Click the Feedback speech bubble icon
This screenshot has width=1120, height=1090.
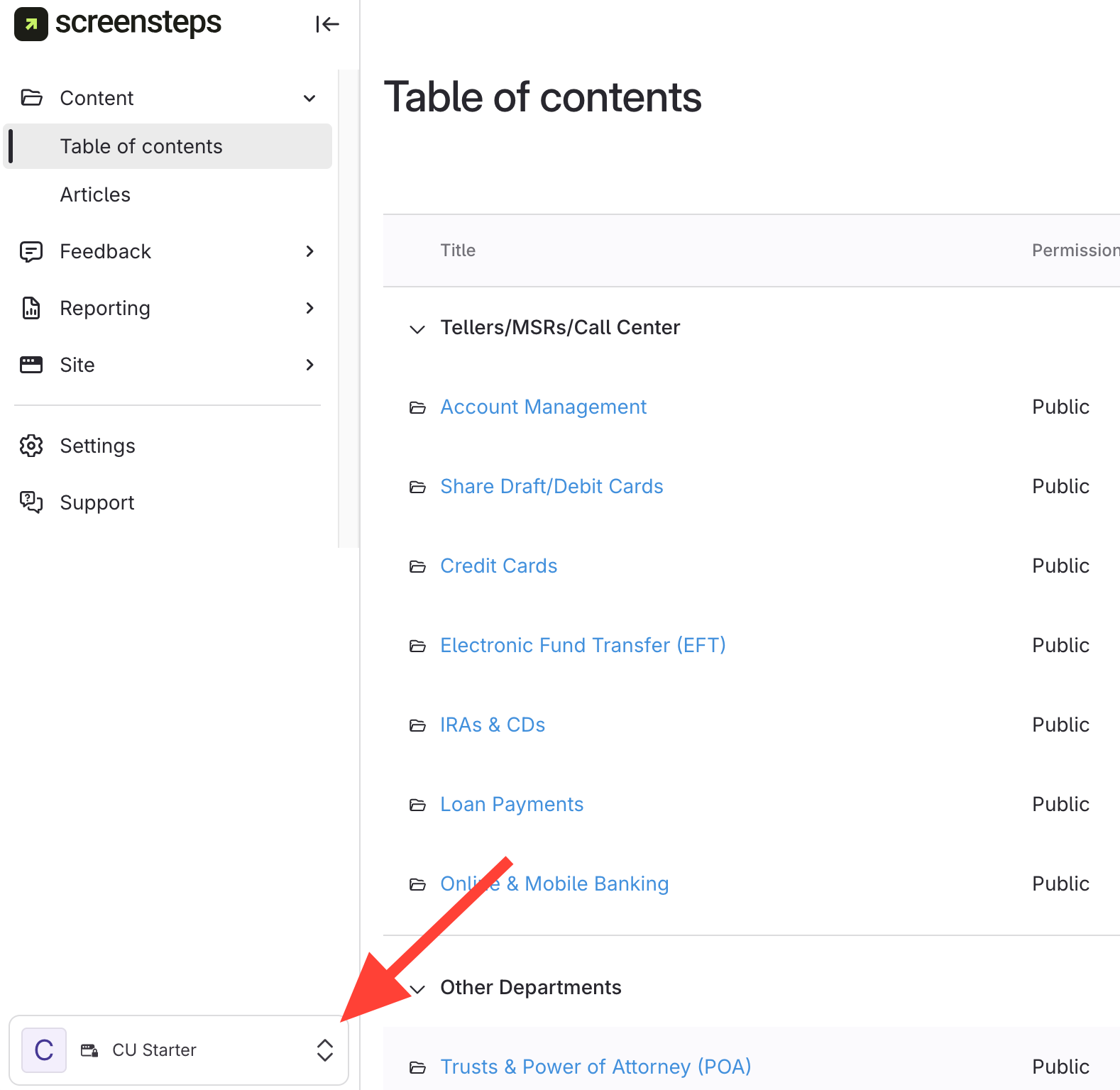[31, 251]
